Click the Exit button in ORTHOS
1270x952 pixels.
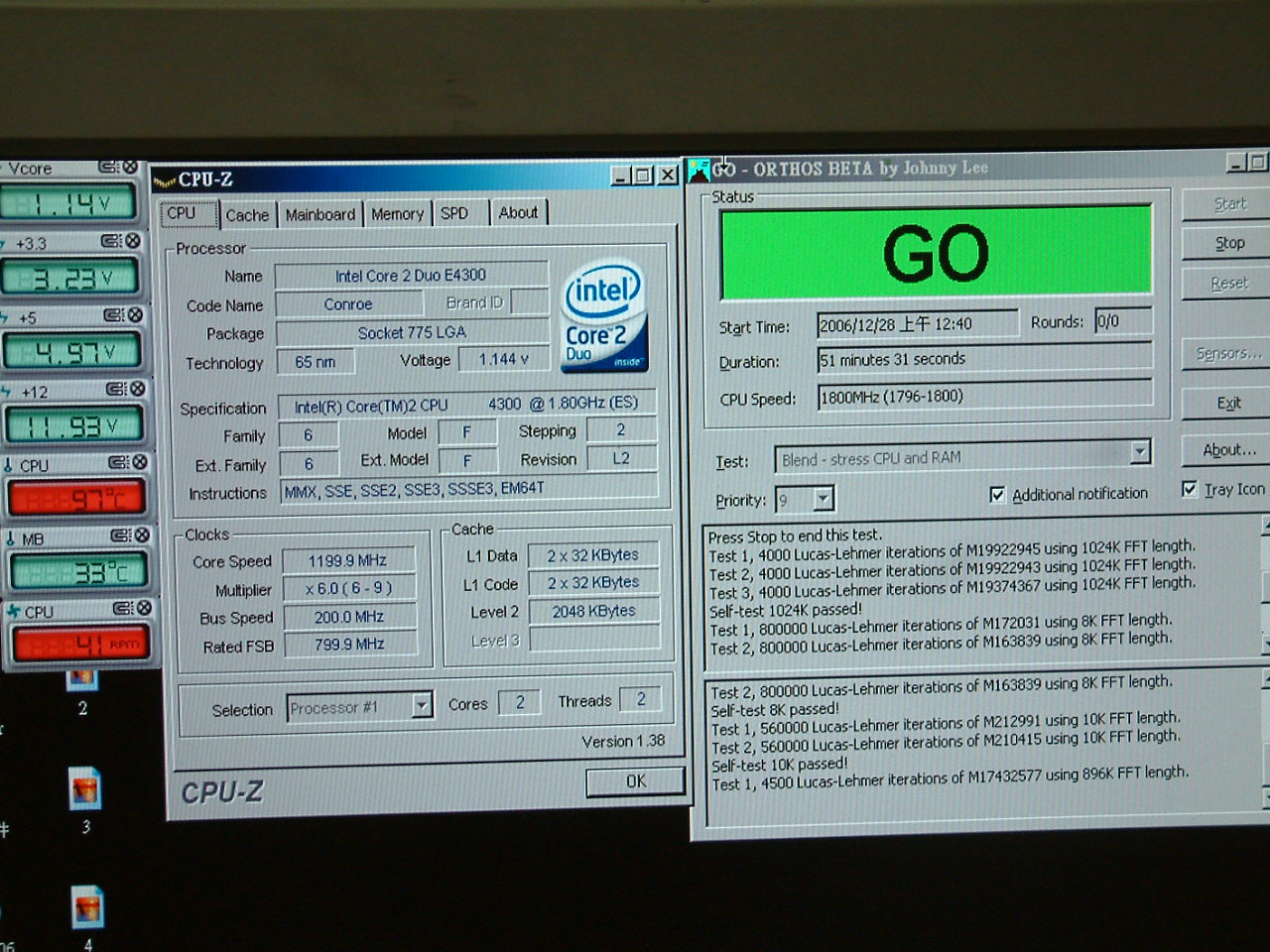tap(1228, 404)
